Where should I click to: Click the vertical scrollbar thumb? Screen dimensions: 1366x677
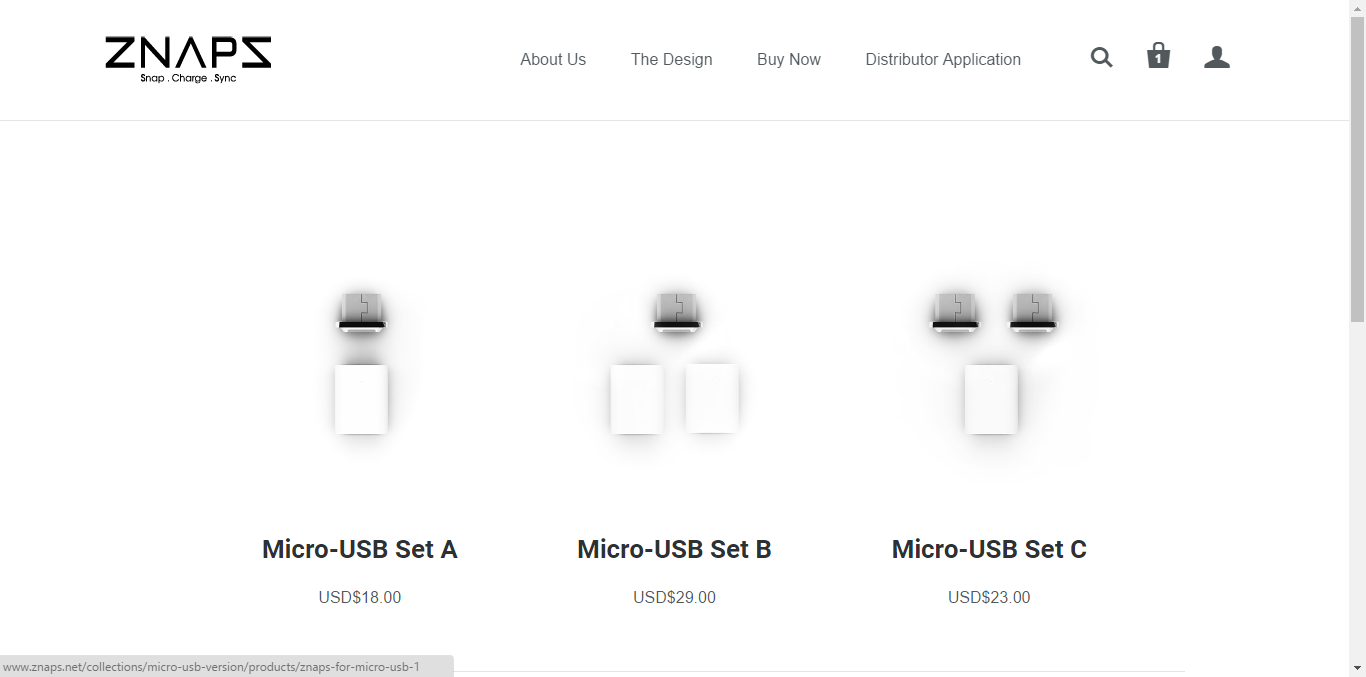[x=1357, y=170]
